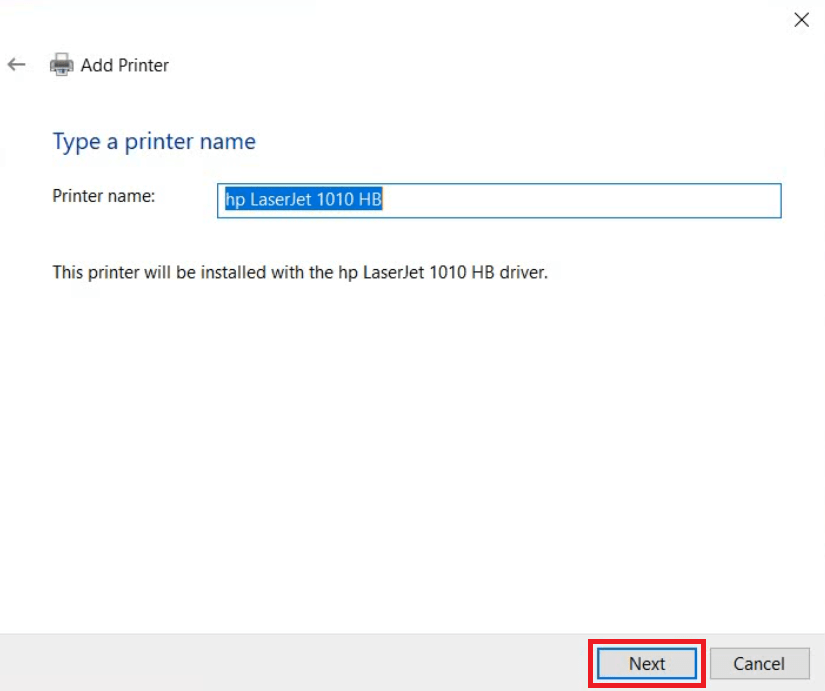Click inside the Printer name text box

[x=500, y=201]
